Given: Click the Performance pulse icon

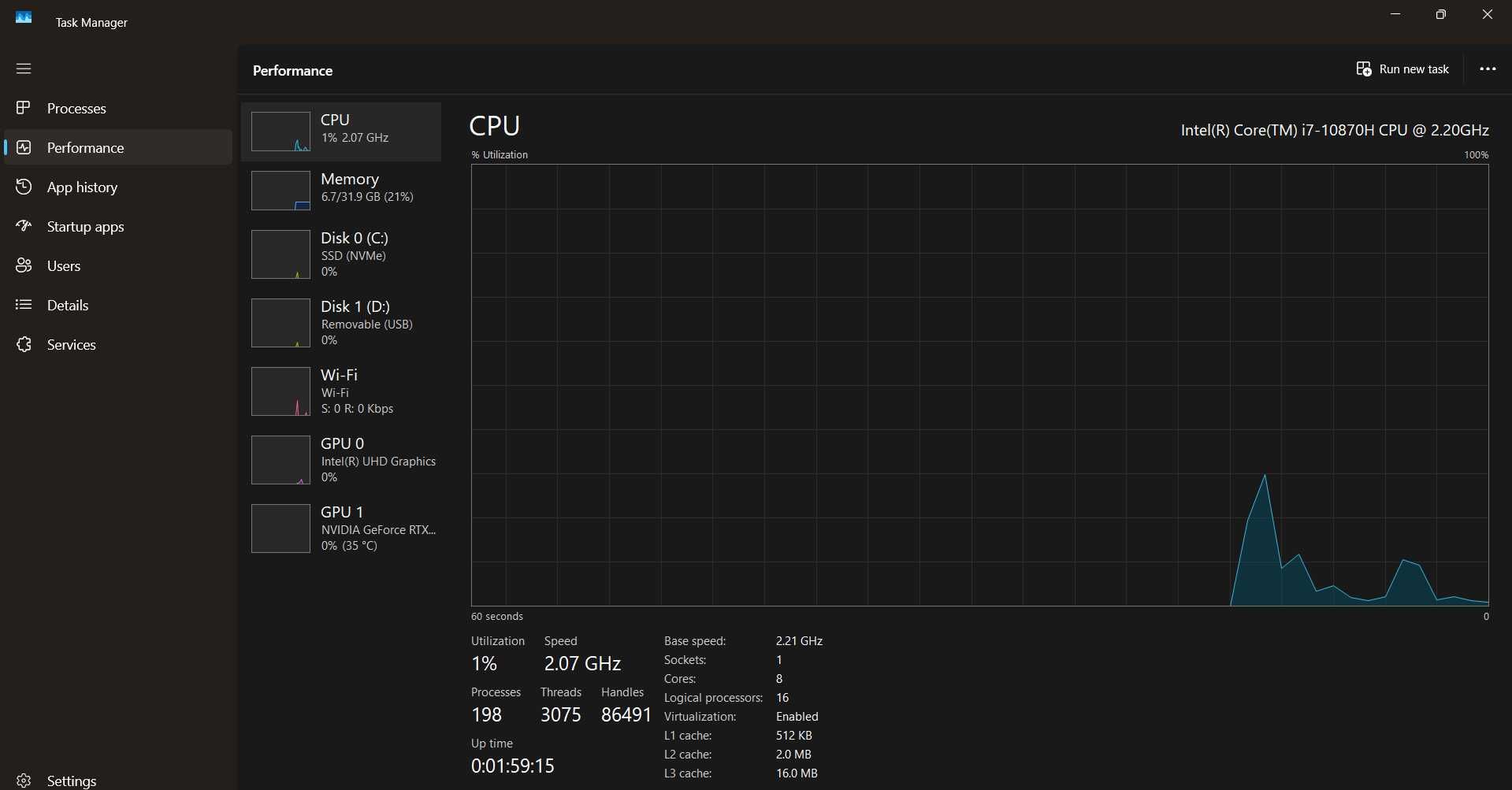Looking at the screenshot, I should pos(24,147).
